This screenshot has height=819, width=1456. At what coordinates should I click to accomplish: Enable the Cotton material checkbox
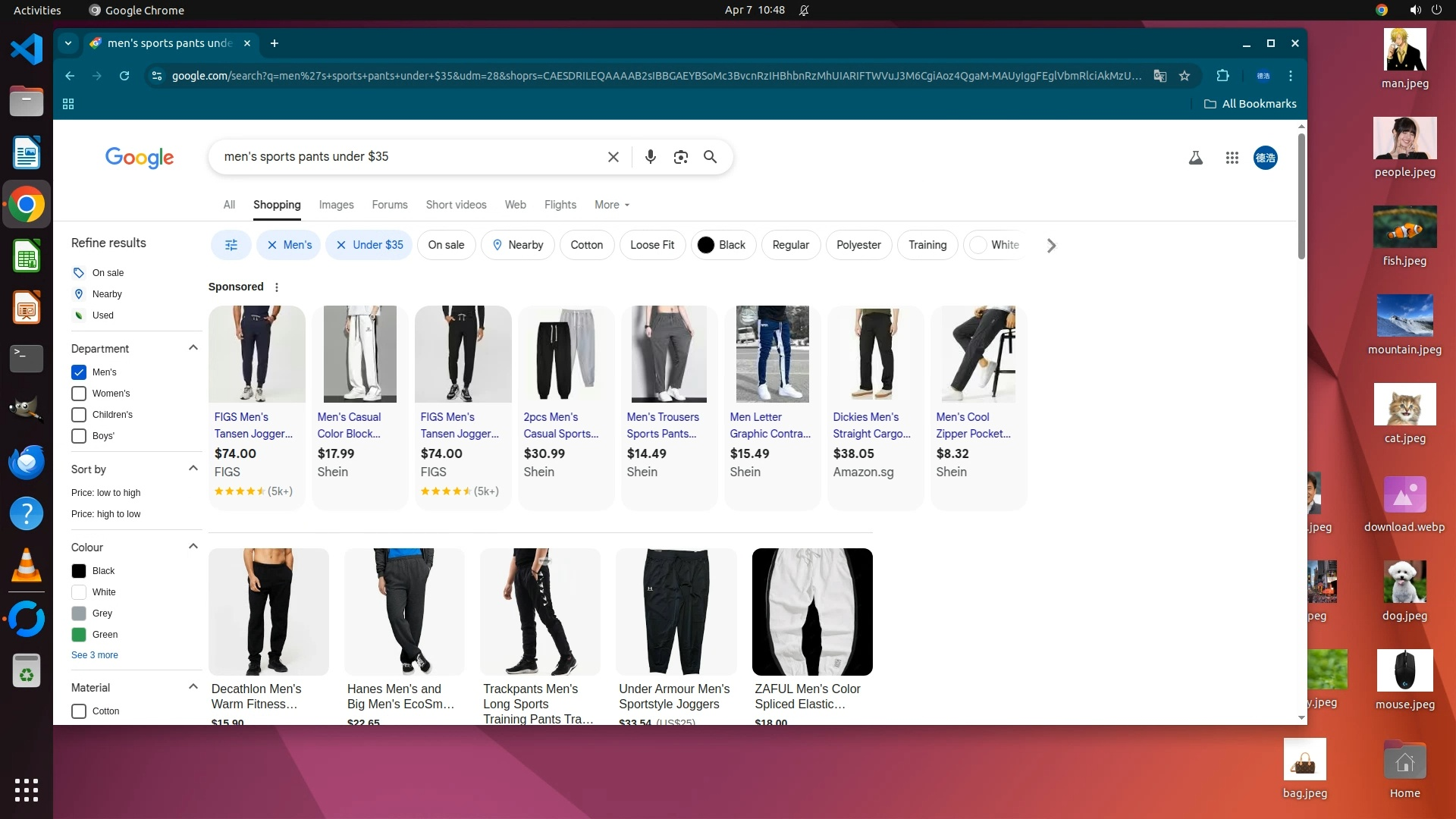[x=79, y=711]
